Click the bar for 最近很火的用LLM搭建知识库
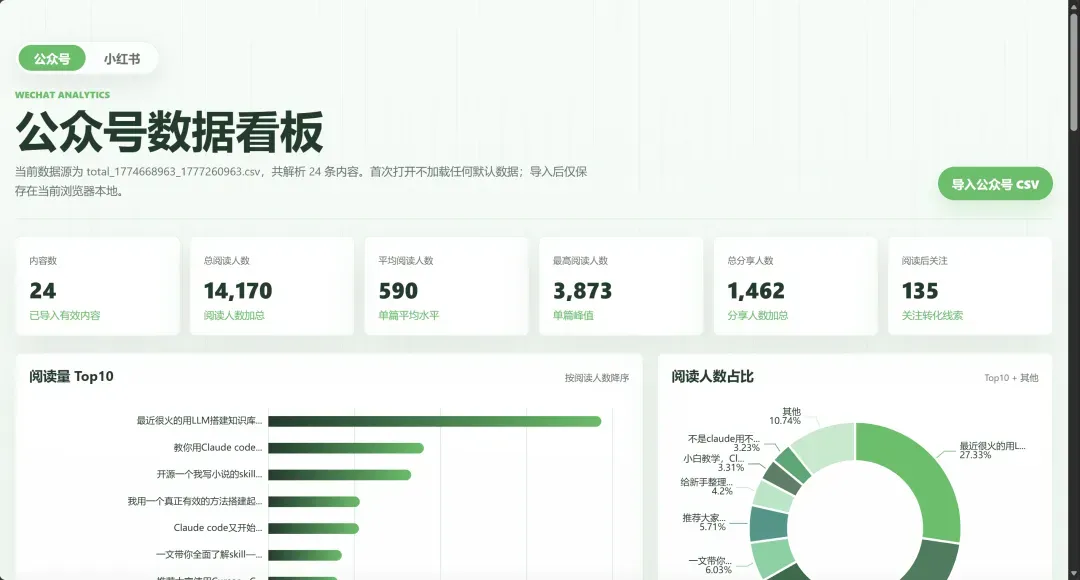The height and width of the screenshot is (580, 1080). 435,421
